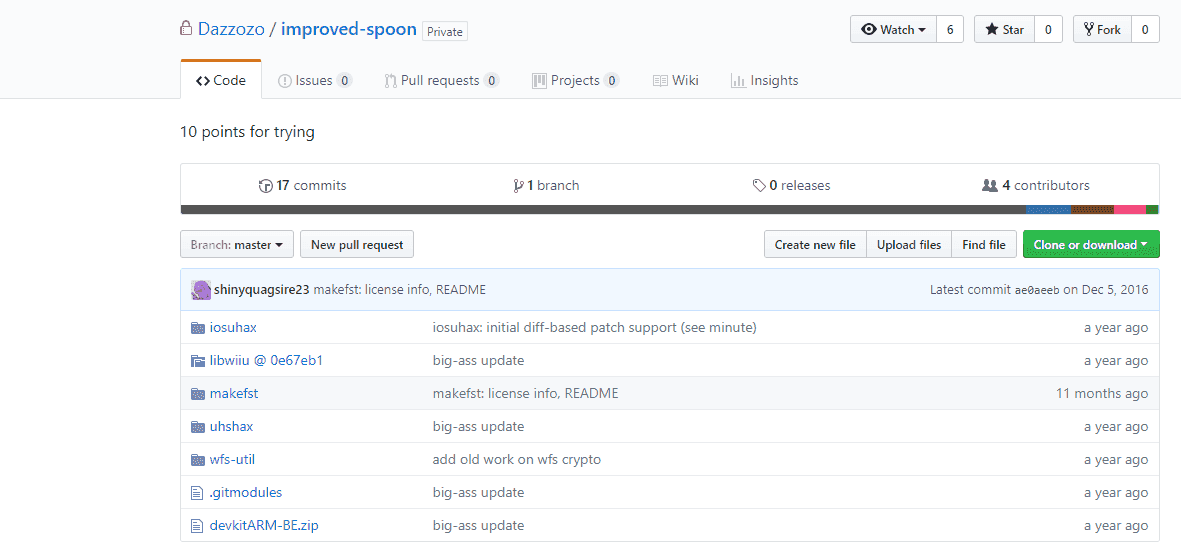View the 17 commits history

coord(303,185)
